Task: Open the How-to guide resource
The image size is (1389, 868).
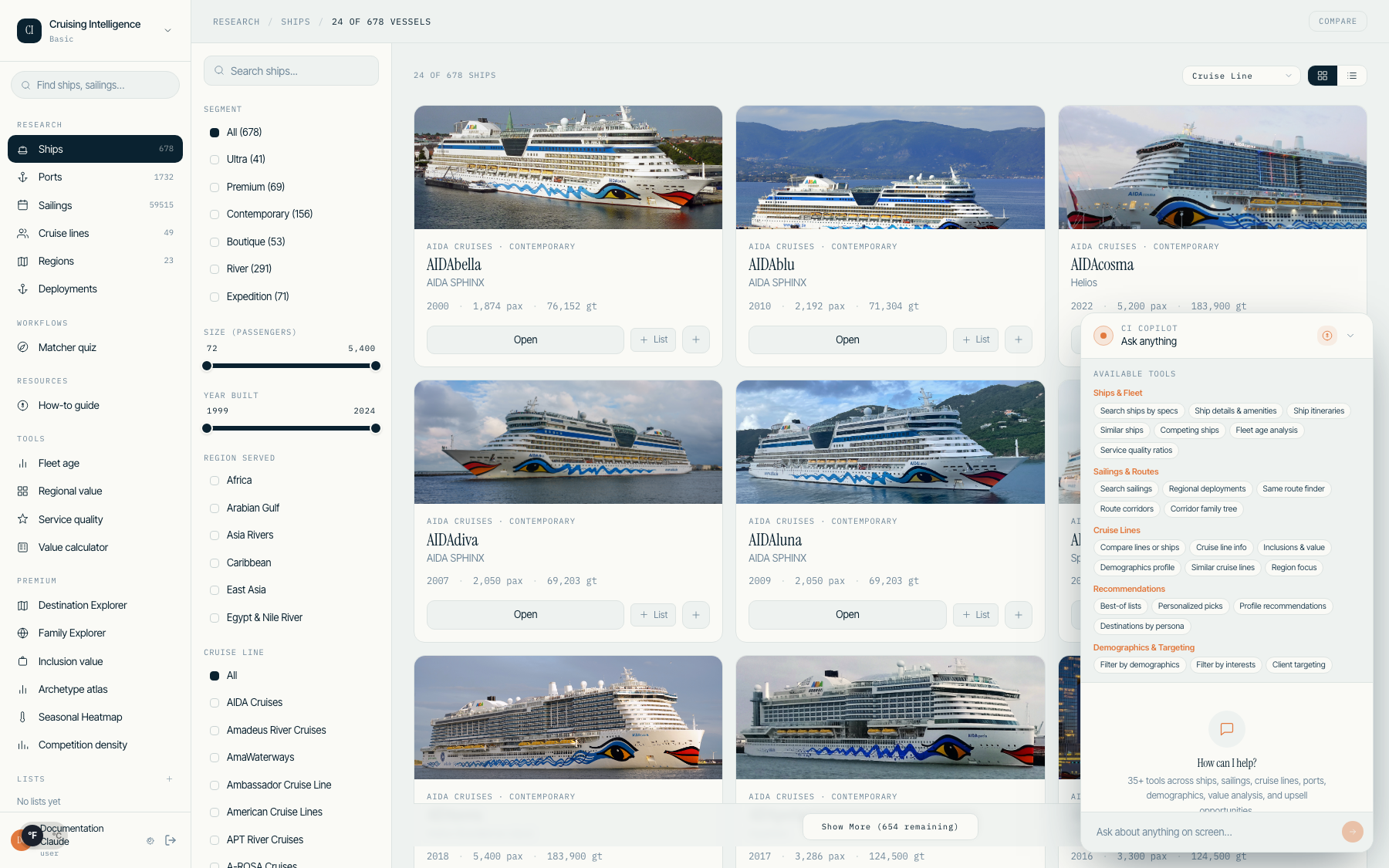Action: point(95,406)
